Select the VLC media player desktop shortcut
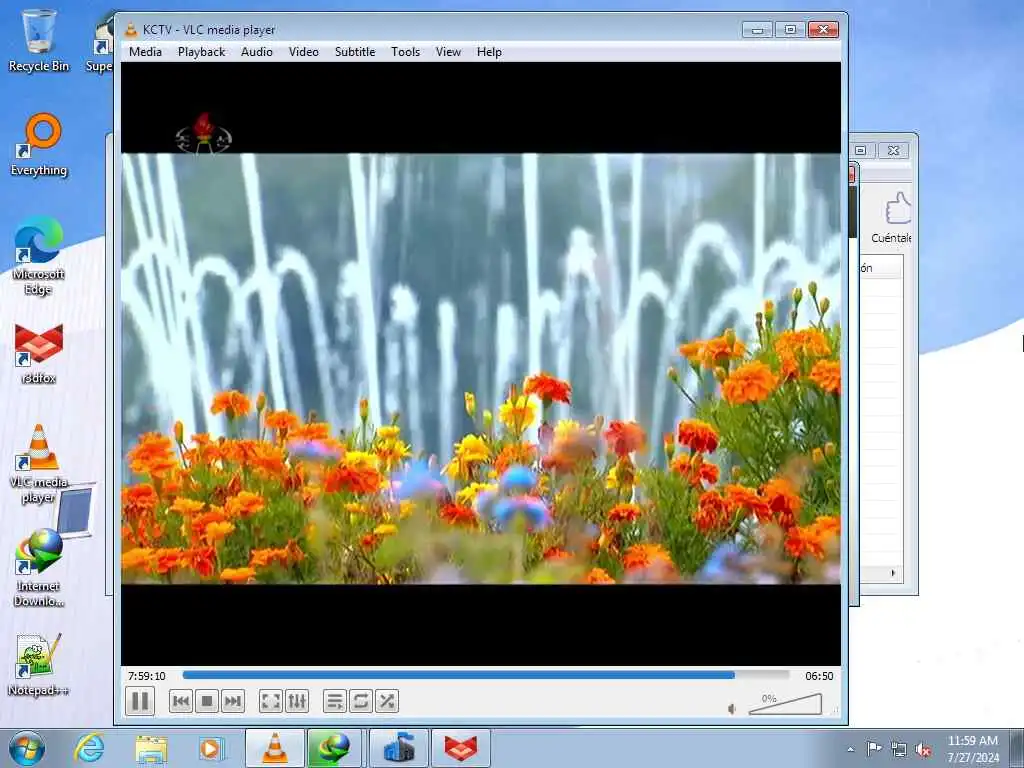This screenshot has height=768, width=1024. [x=39, y=464]
